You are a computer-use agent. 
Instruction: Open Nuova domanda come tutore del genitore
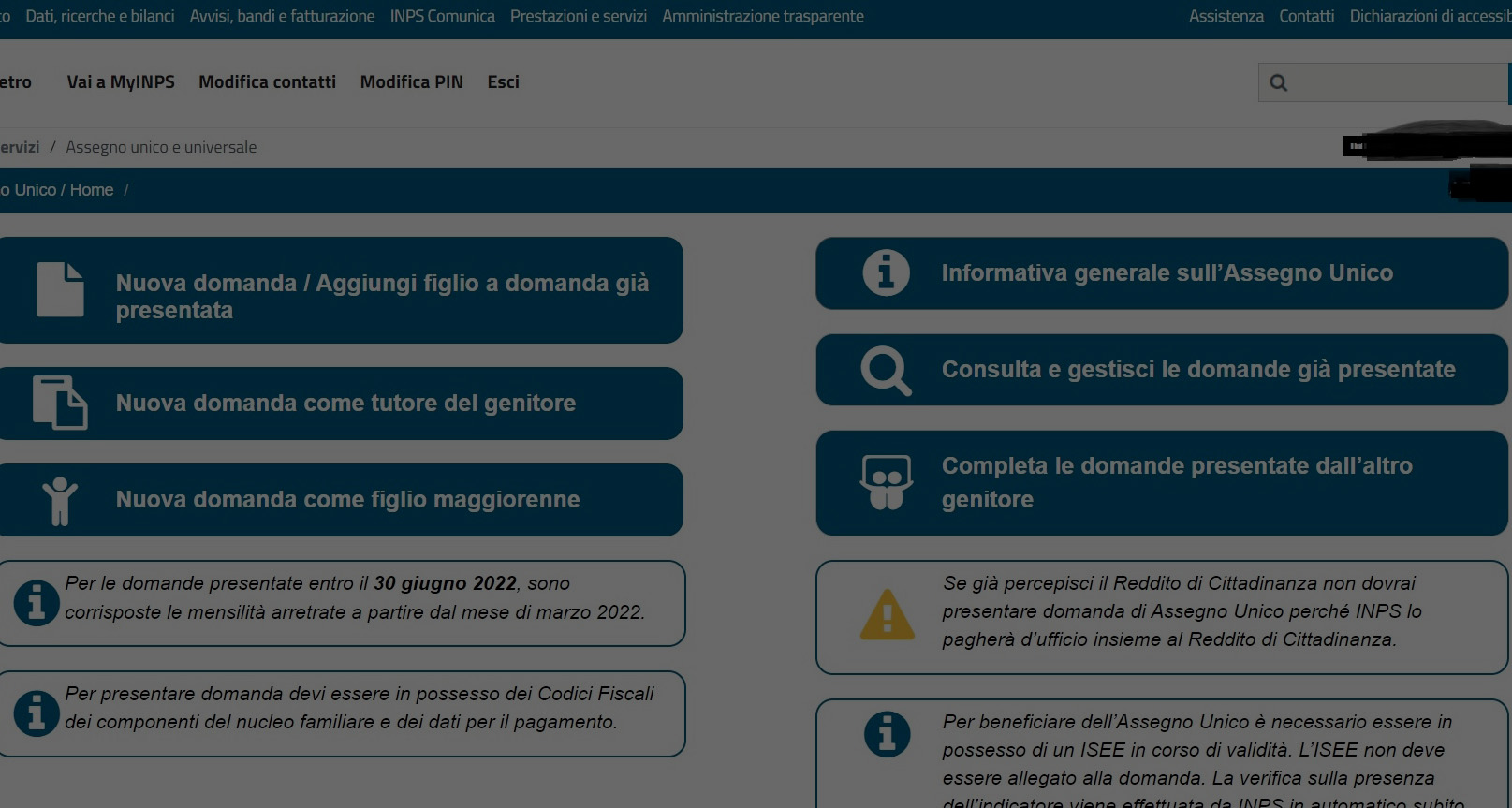tap(341, 404)
